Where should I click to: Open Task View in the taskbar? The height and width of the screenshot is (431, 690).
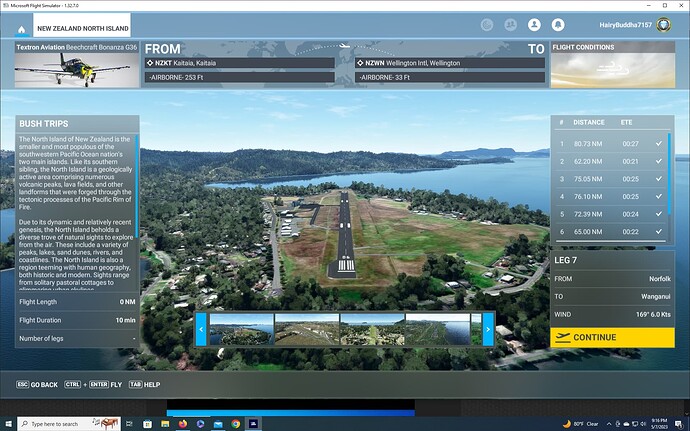(129, 424)
